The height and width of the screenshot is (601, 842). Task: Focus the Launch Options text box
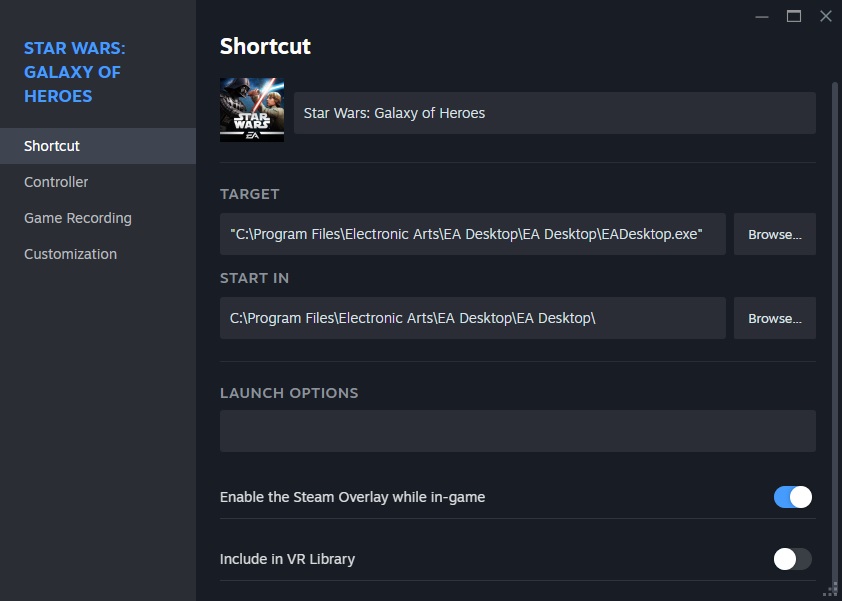click(x=517, y=431)
